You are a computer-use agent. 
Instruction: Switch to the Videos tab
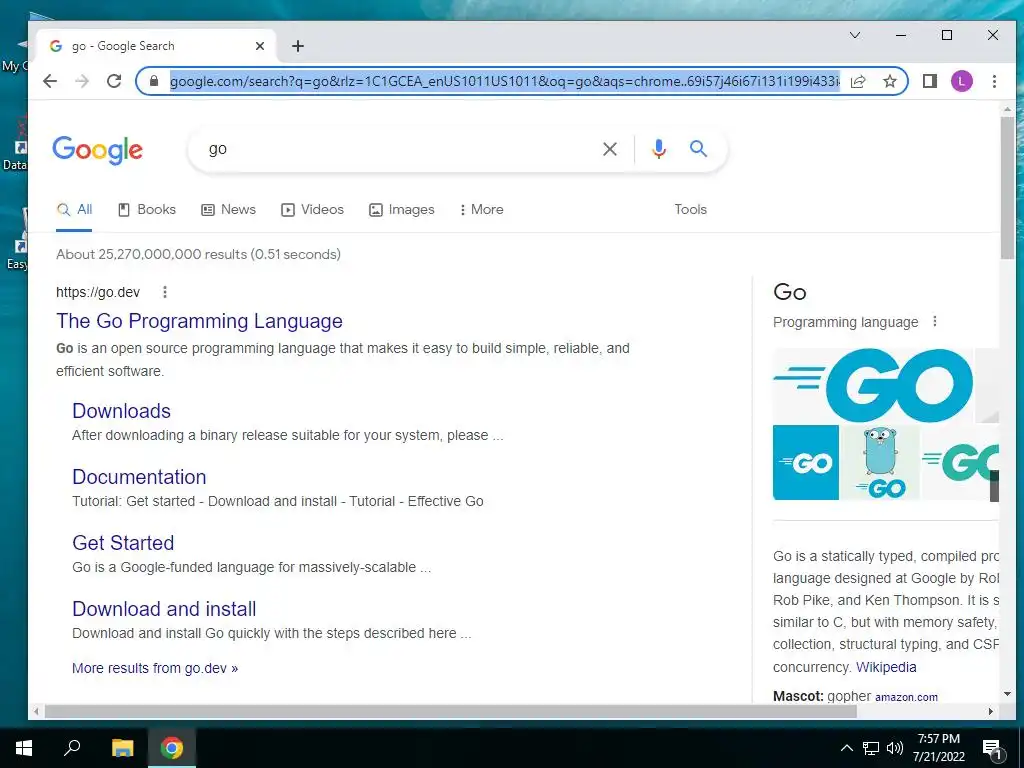pyautogui.click(x=312, y=210)
